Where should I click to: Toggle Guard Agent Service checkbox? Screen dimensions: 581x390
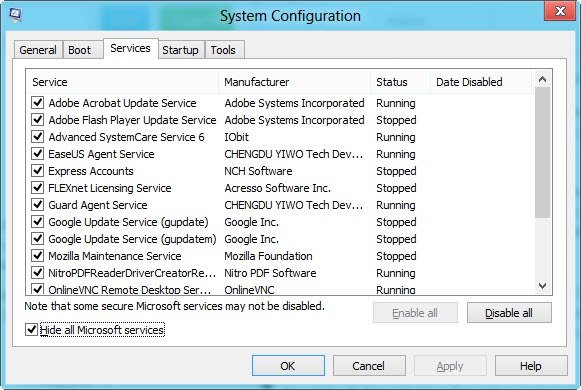click(37, 205)
